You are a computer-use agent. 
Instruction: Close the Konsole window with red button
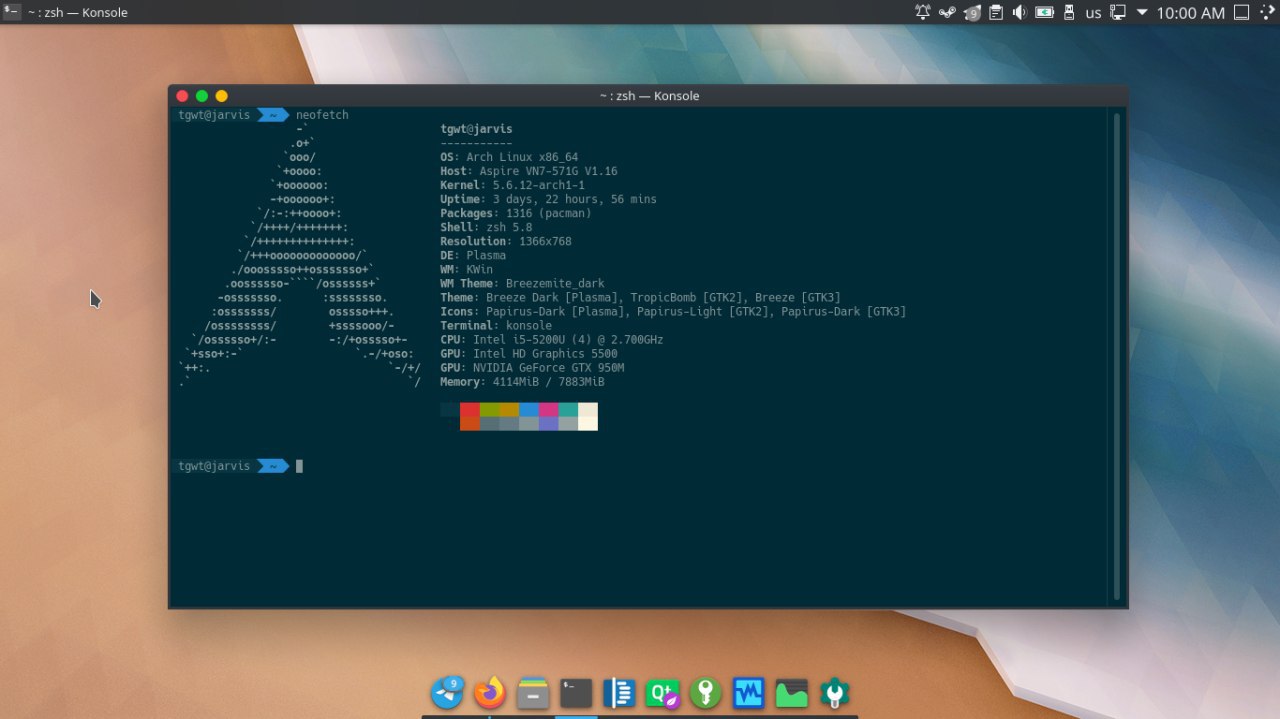(182, 96)
